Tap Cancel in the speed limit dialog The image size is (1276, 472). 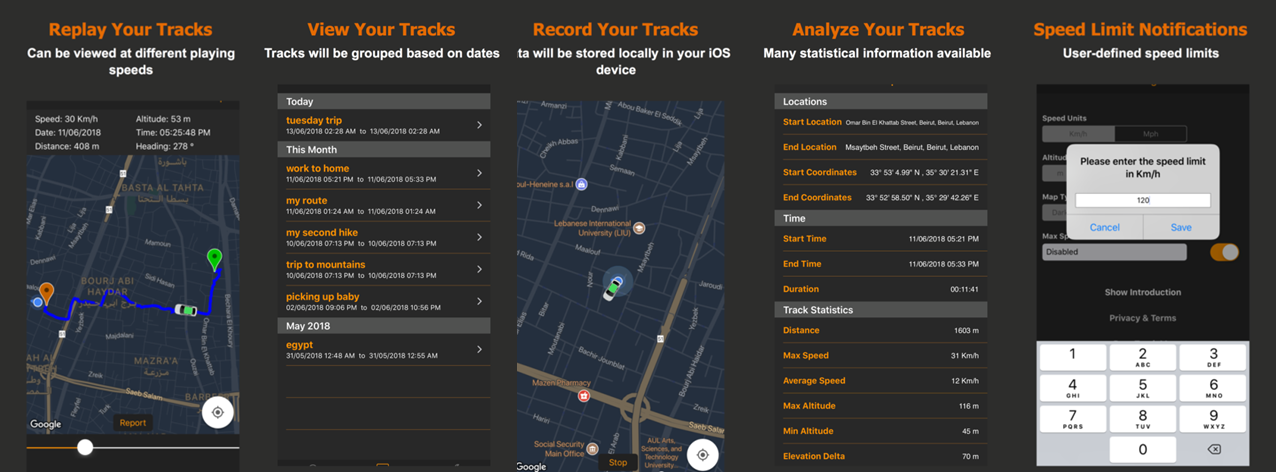1104,227
